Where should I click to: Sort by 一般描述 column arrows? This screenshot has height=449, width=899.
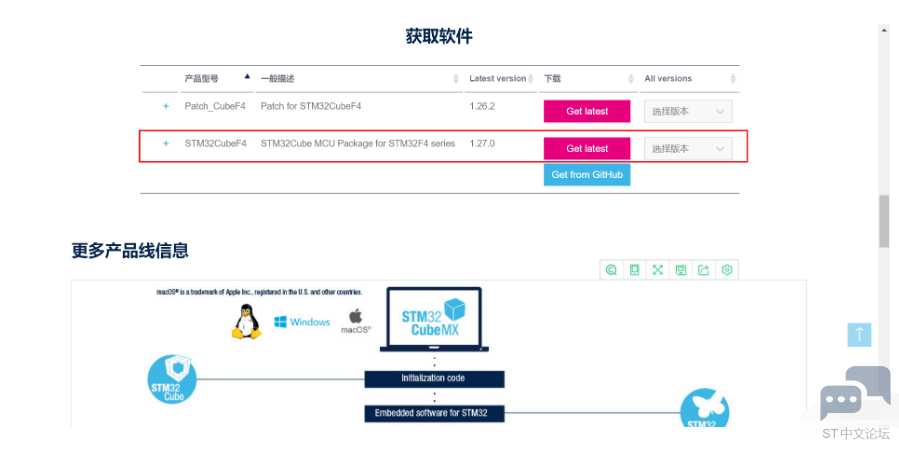coord(456,79)
